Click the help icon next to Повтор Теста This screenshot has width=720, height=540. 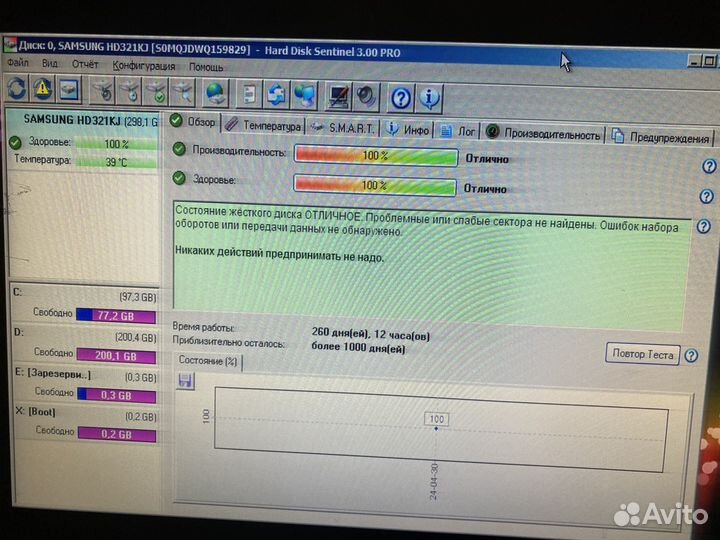(691, 355)
